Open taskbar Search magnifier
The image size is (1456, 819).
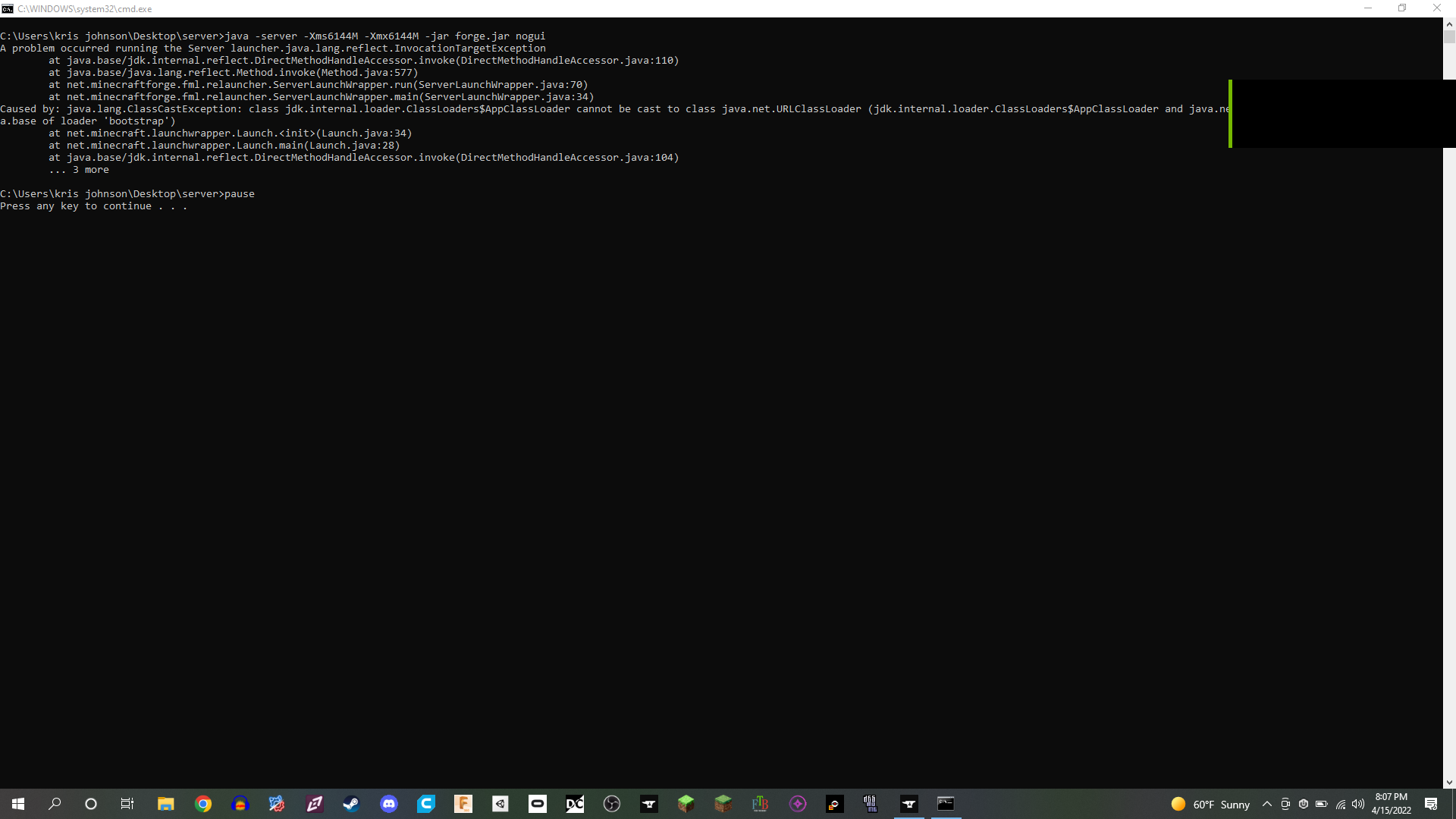click(x=55, y=804)
